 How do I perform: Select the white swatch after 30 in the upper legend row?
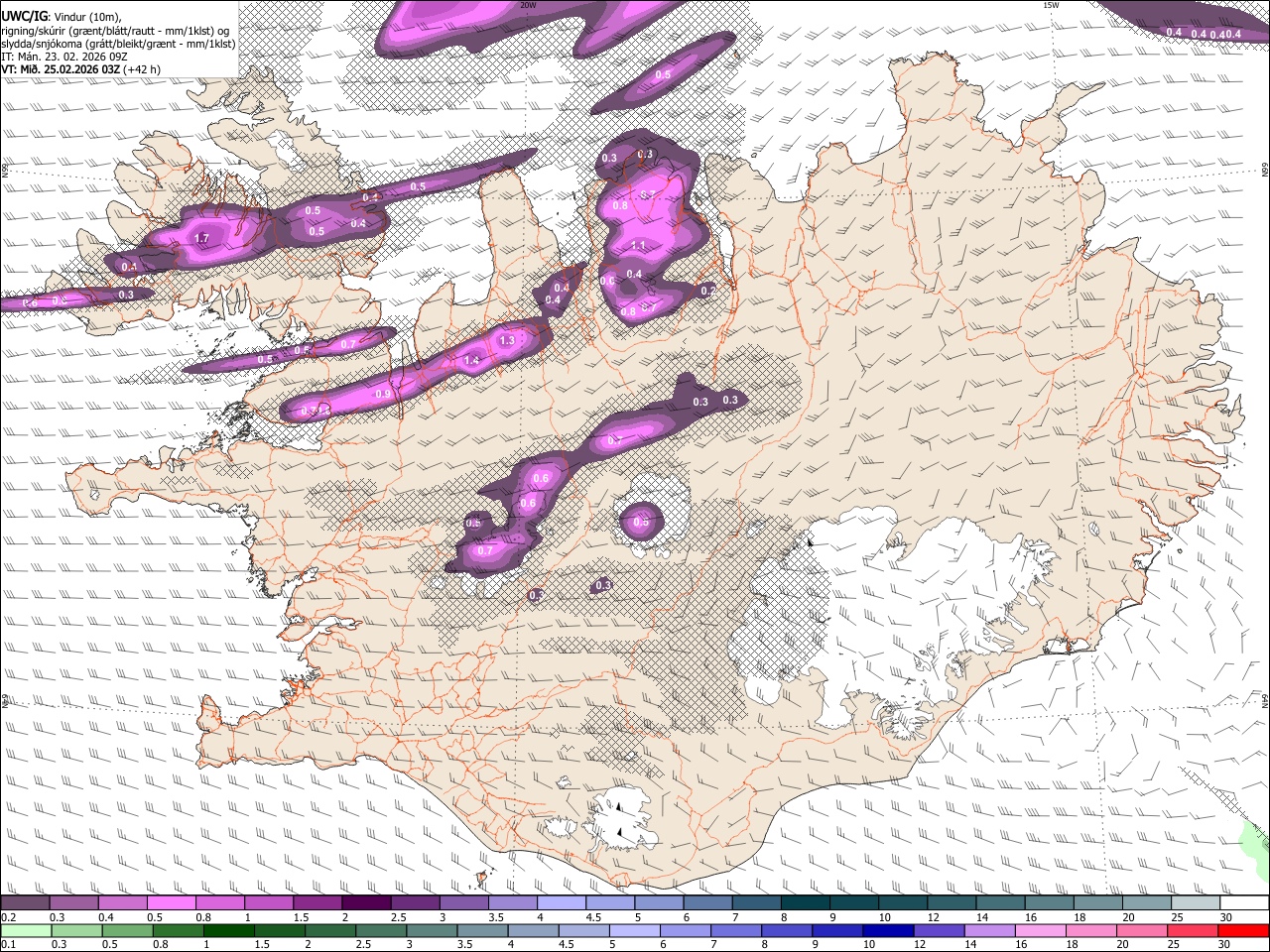pos(1242,902)
